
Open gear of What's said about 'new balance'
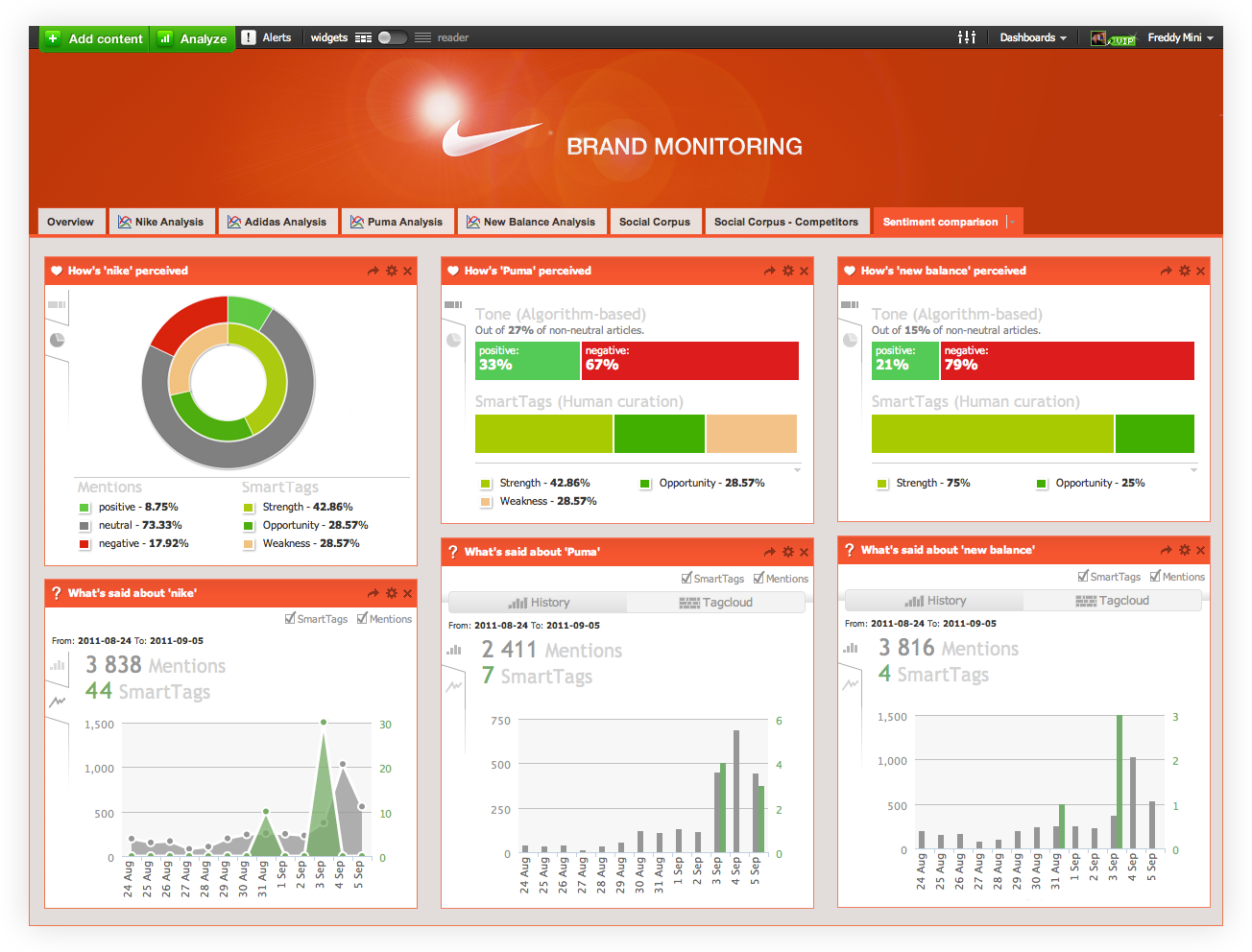coord(1185,550)
